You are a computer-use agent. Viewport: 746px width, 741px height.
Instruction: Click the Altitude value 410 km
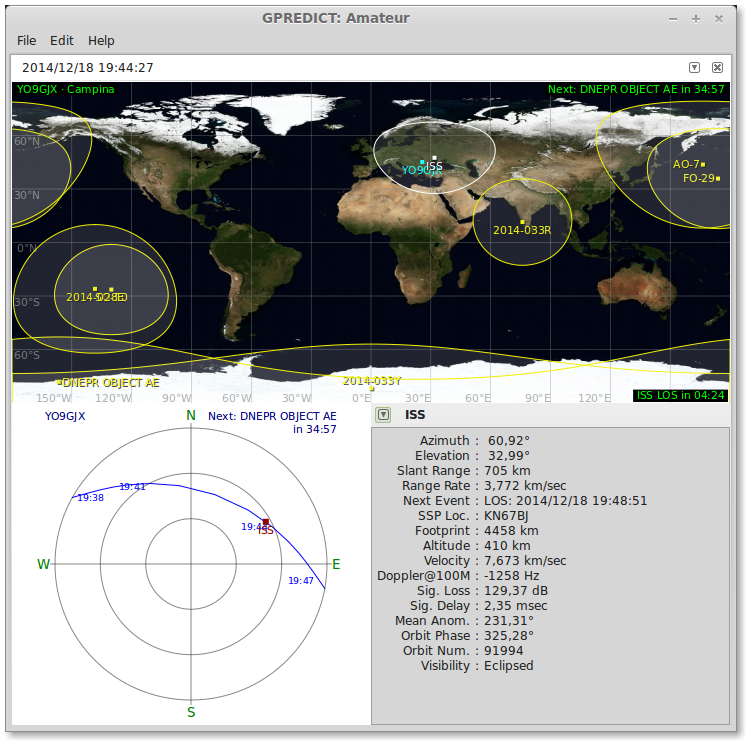tap(507, 546)
